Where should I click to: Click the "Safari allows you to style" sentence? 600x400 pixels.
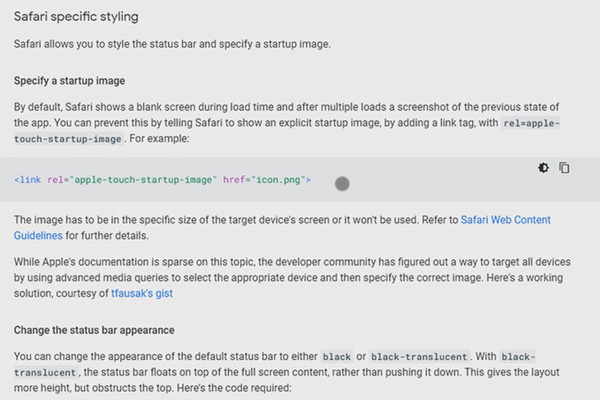(172, 44)
